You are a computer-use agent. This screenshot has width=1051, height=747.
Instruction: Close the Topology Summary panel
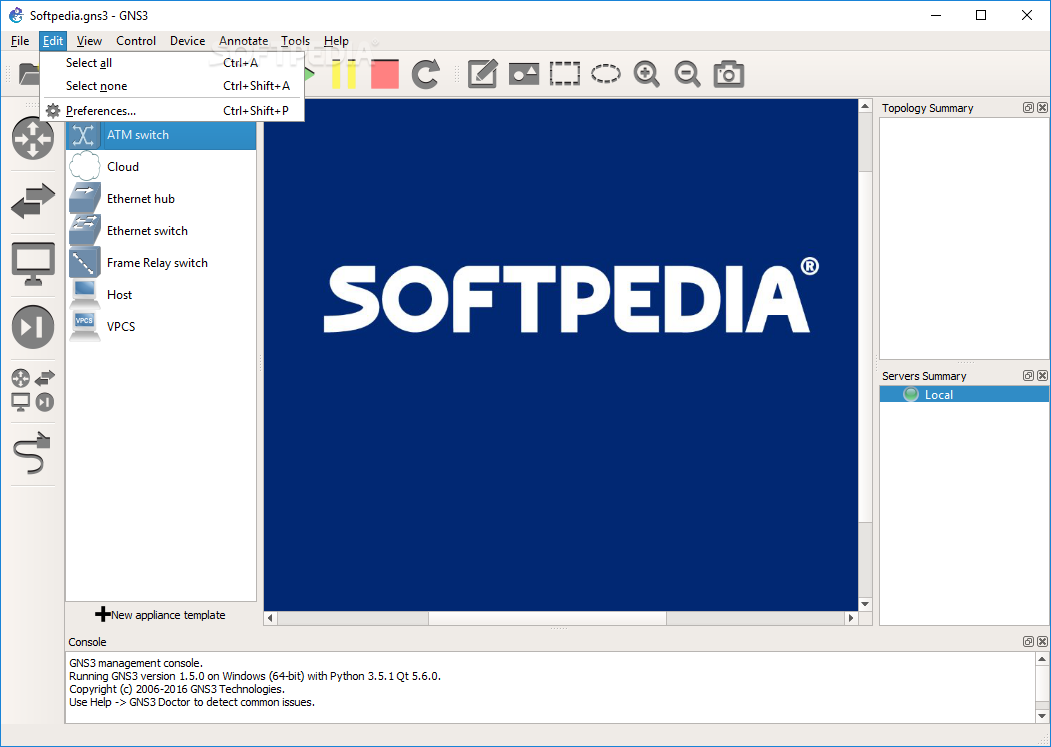click(x=1042, y=108)
